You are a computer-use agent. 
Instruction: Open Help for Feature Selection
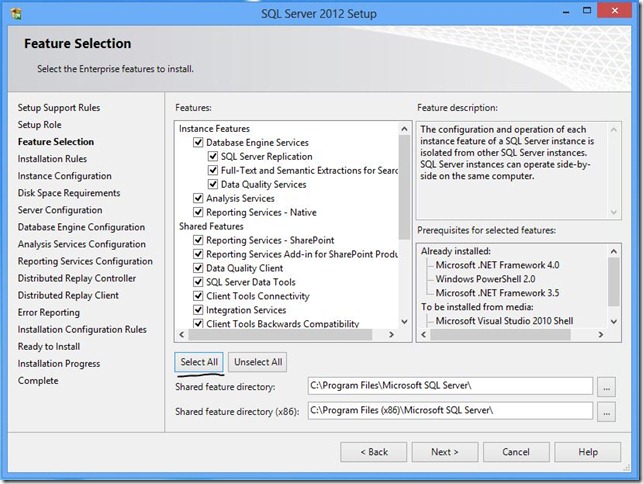tap(588, 452)
